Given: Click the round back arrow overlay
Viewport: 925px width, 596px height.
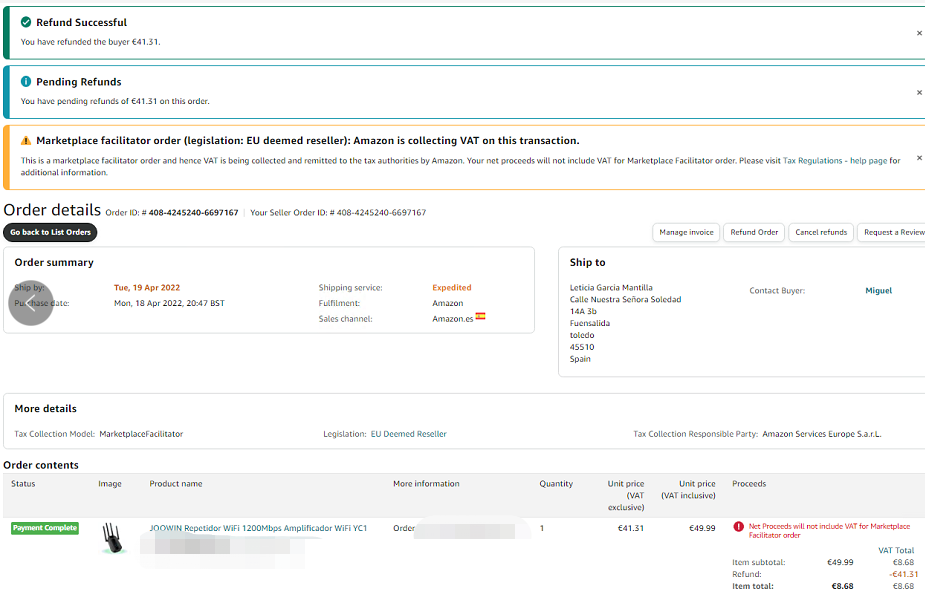Looking at the screenshot, I should (x=30, y=303).
